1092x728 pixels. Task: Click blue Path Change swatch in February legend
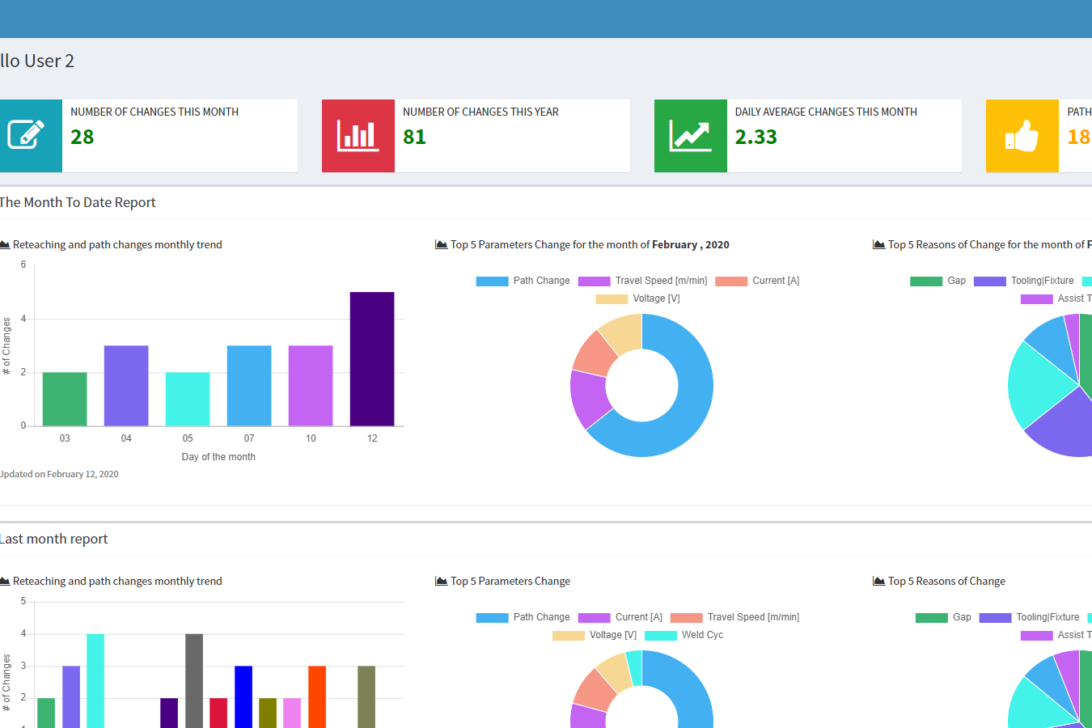[492, 281]
